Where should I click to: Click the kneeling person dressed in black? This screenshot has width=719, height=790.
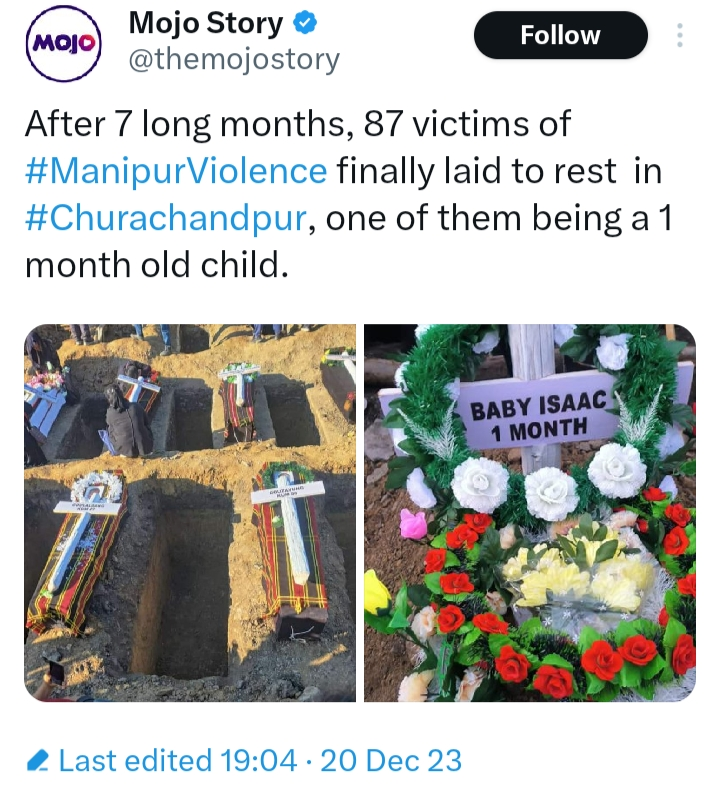click(127, 422)
